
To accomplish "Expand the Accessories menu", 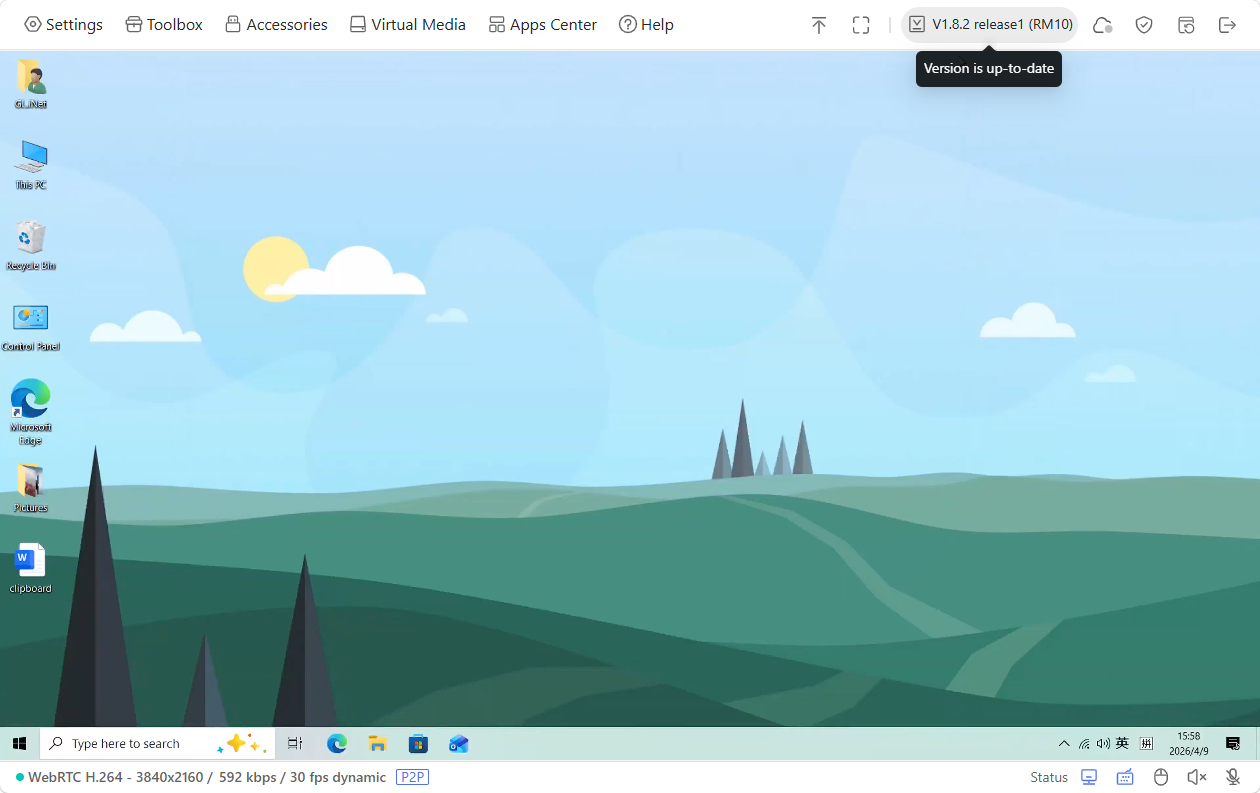I will (x=276, y=25).
